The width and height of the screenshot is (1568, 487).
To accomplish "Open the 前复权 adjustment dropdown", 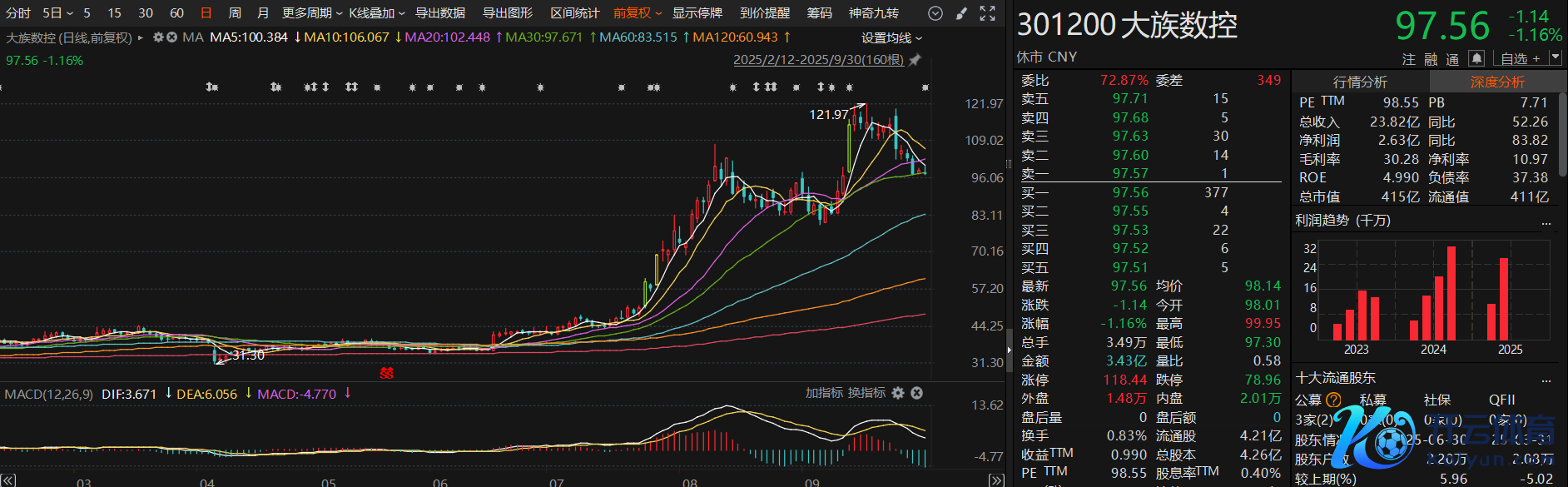I will (x=638, y=13).
